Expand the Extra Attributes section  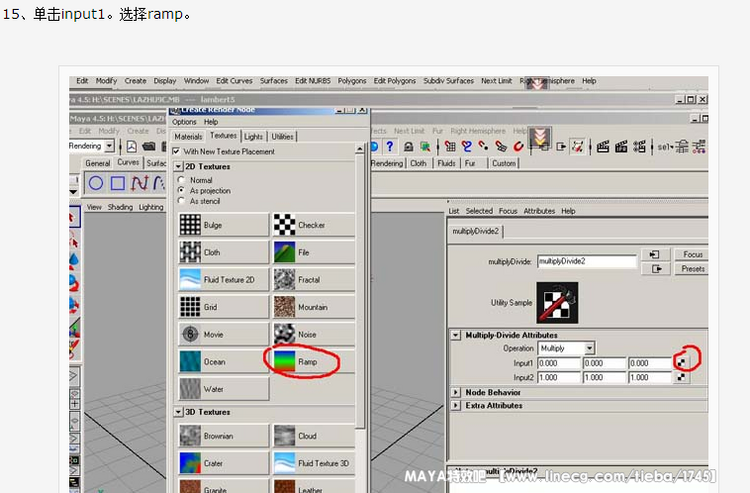457,405
